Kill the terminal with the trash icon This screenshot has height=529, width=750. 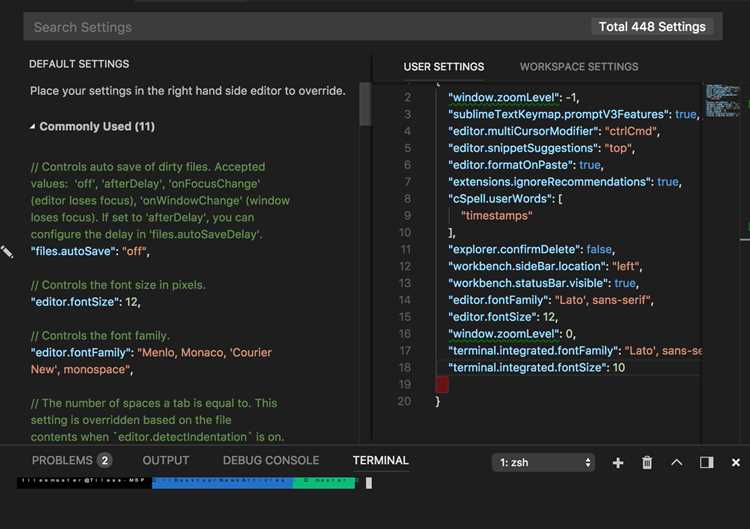[647, 463]
